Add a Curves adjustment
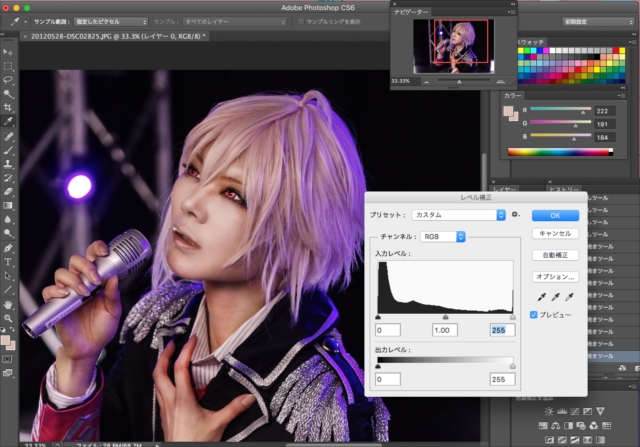640x447 pixels. 574,411
